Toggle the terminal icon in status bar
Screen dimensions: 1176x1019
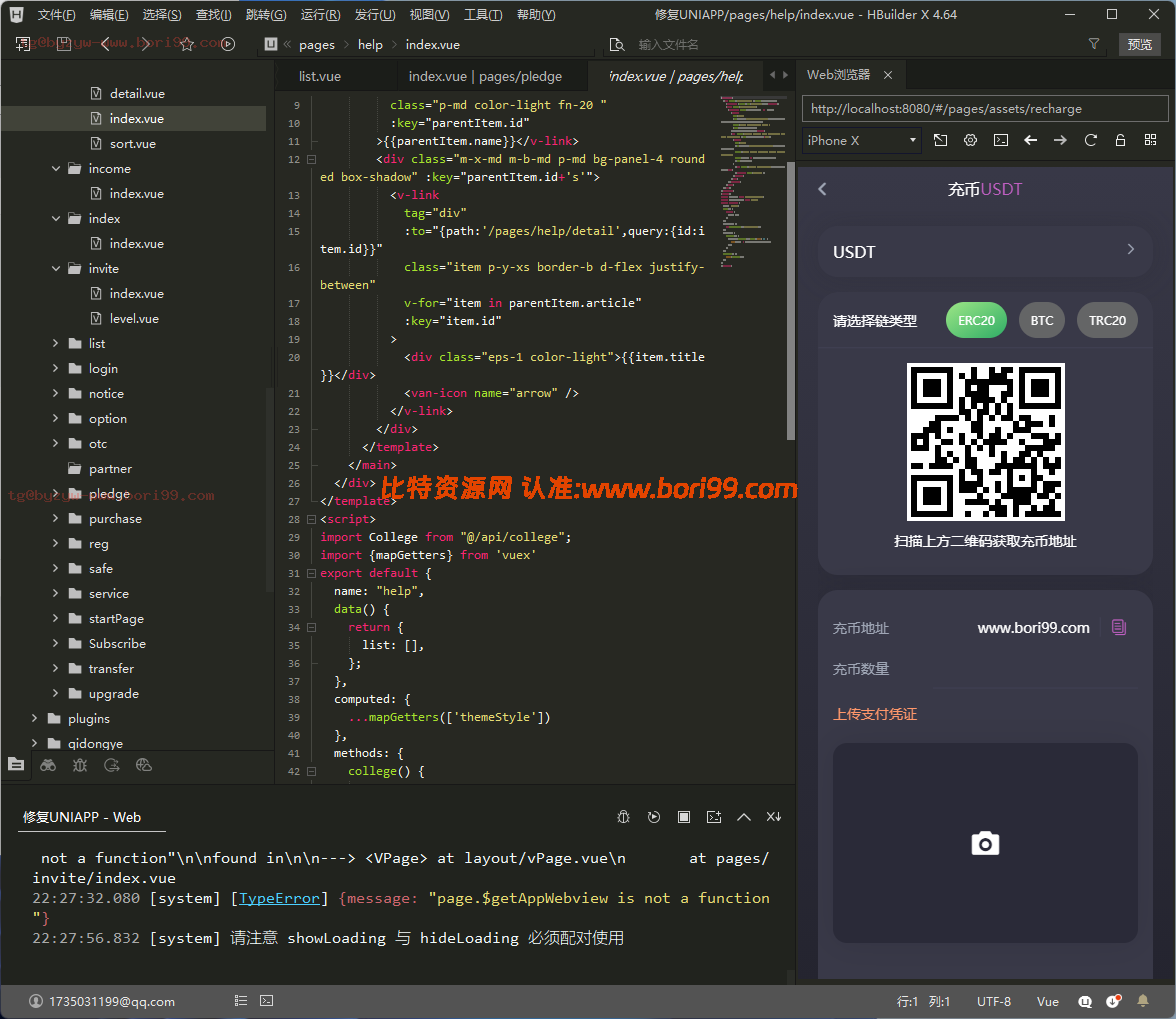(267, 1001)
